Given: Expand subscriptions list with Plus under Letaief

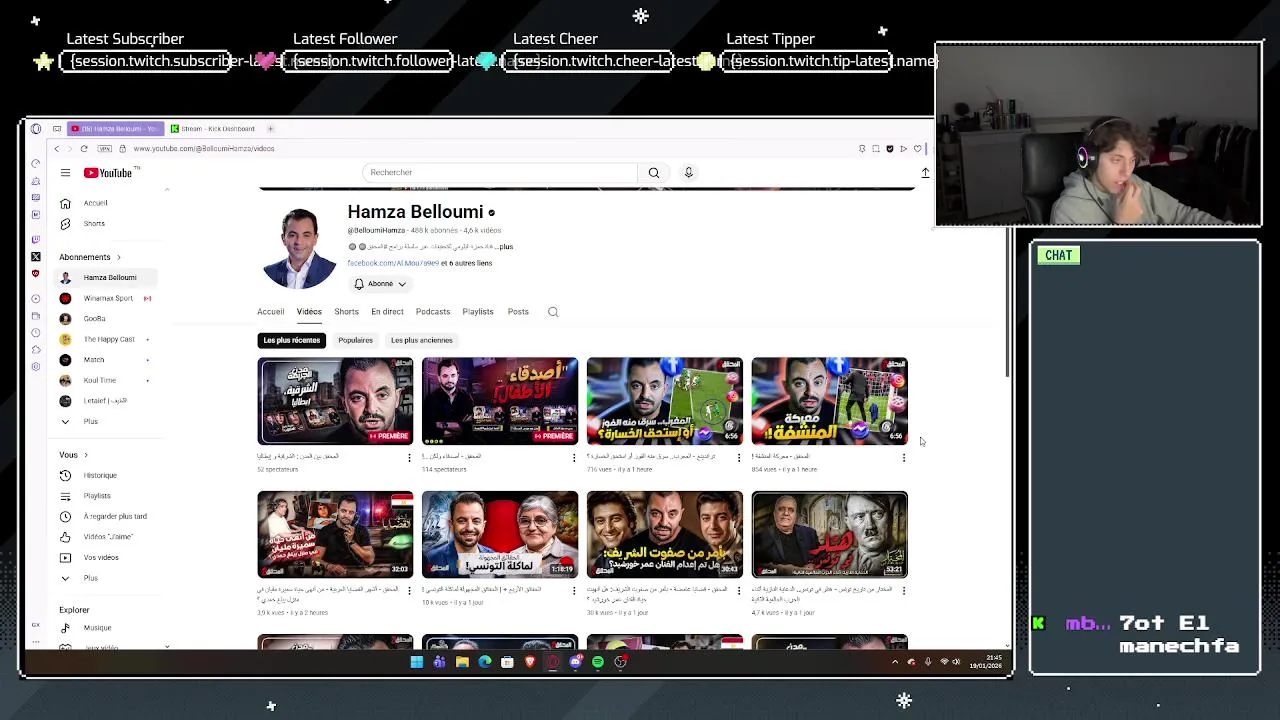Looking at the screenshot, I should tap(91, 421).
